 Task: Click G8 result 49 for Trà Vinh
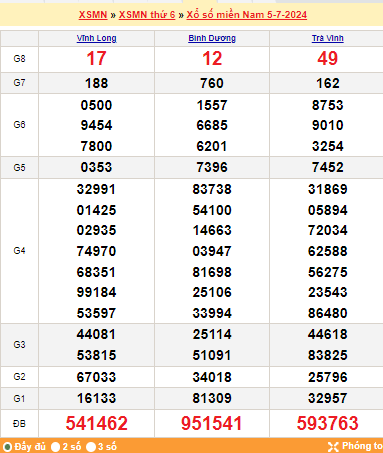point(328,59)
